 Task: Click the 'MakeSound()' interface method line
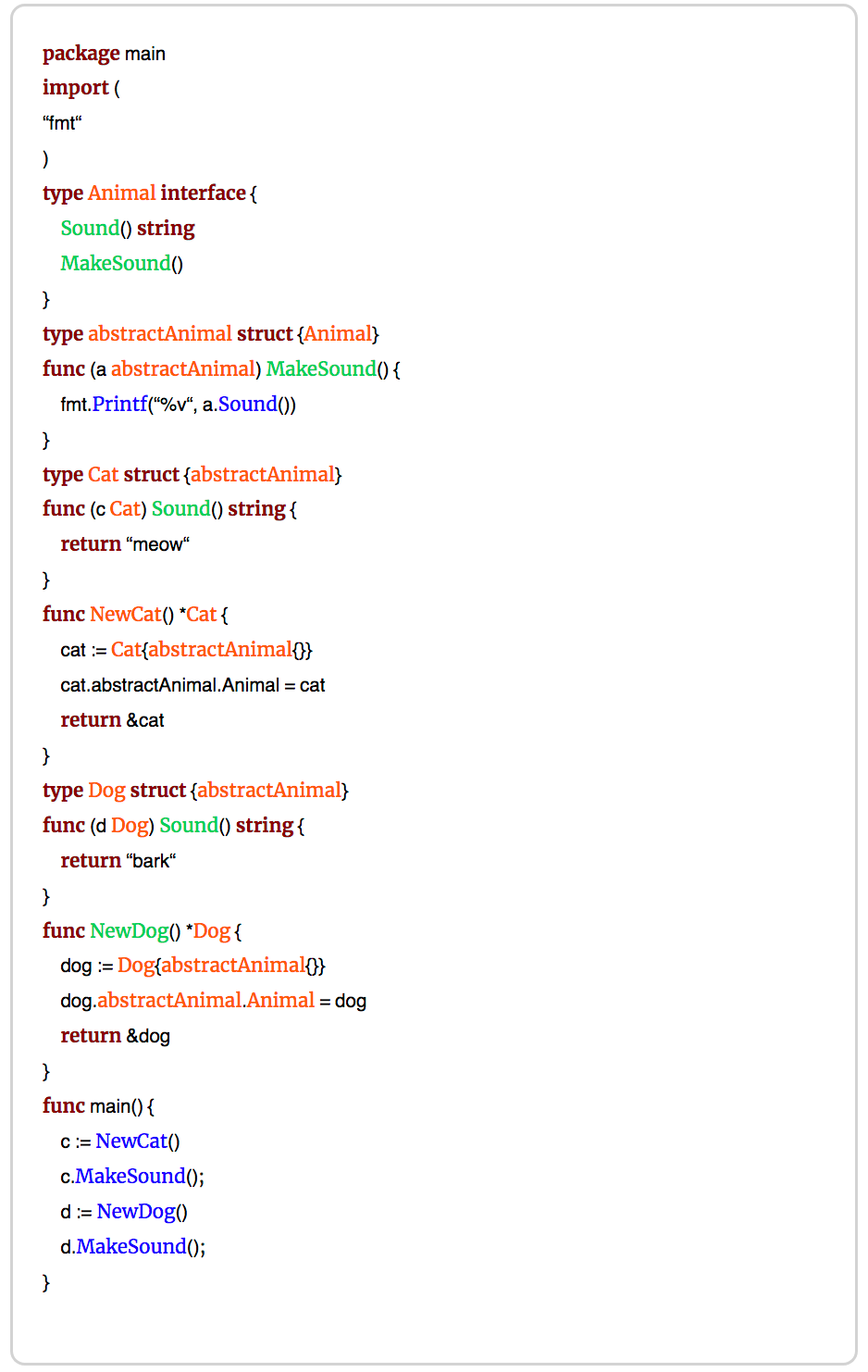[122, 264]
